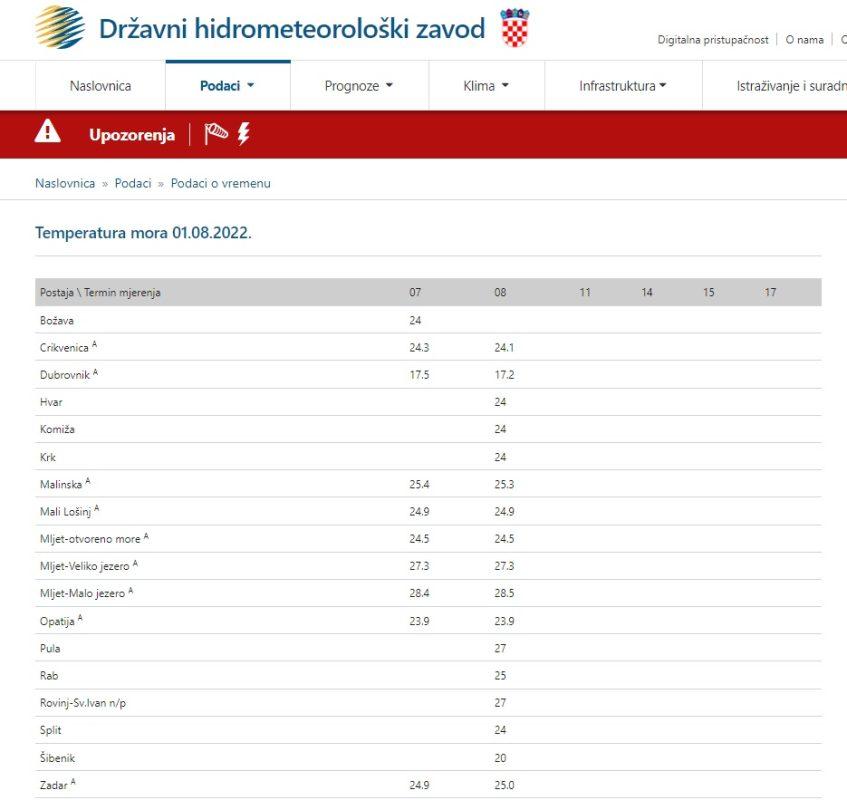Click the wind sock warning icon

tap(216, 134)
